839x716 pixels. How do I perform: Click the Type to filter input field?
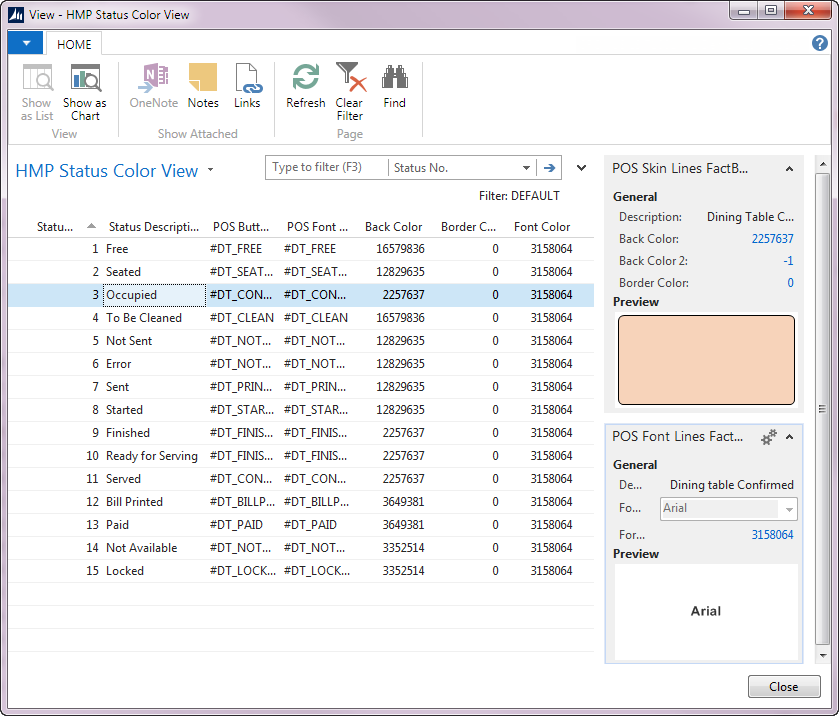tap(326, 168)
